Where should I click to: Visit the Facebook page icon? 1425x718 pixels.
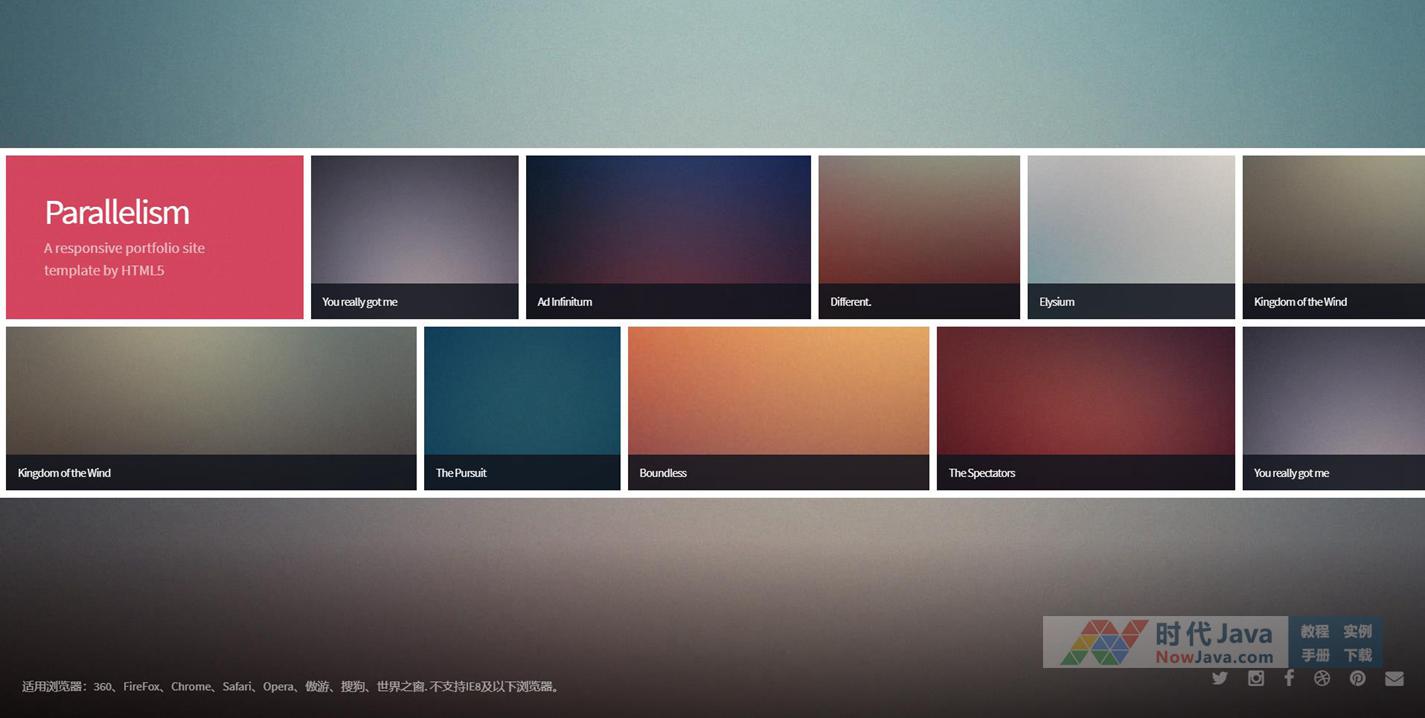pyautogui.click(x=1289, y=678)
